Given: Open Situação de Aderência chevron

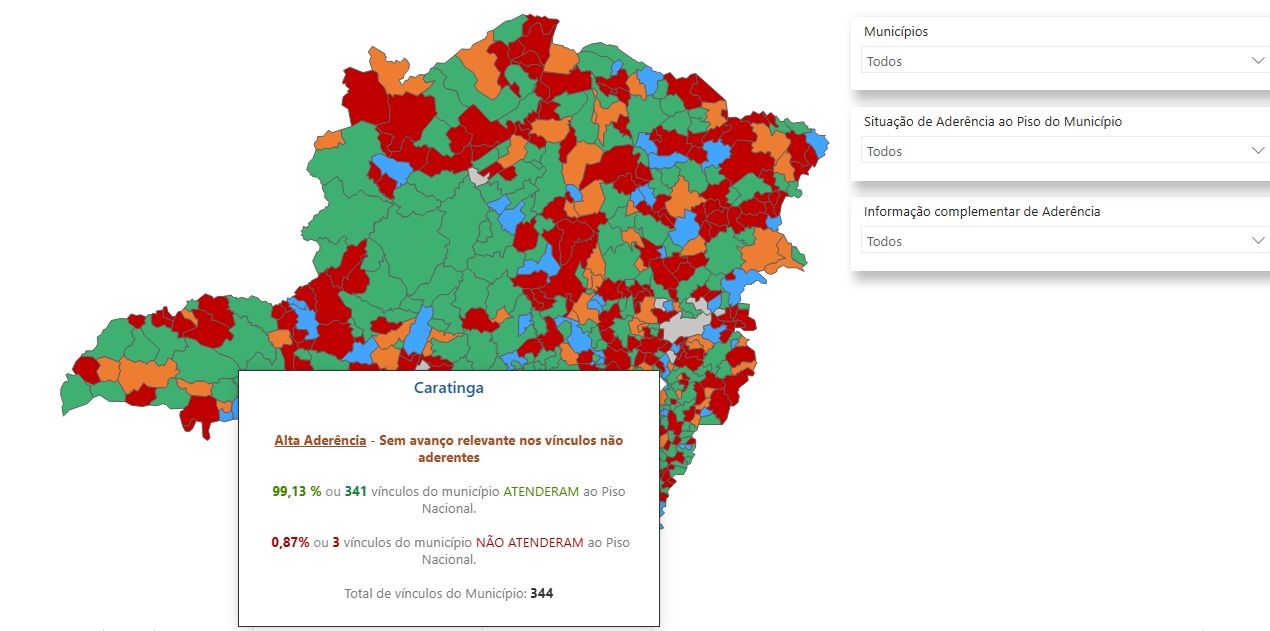Looking at the screenshot, I should click(x=1257, y=151).
